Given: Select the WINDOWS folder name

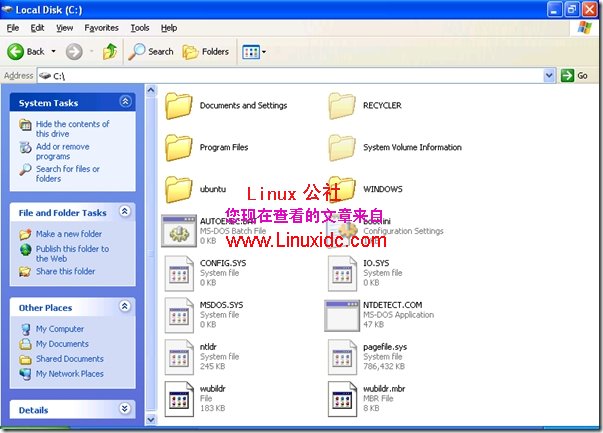Looking at the screenshot, I should pyautogui.click(x=383, y=189).
